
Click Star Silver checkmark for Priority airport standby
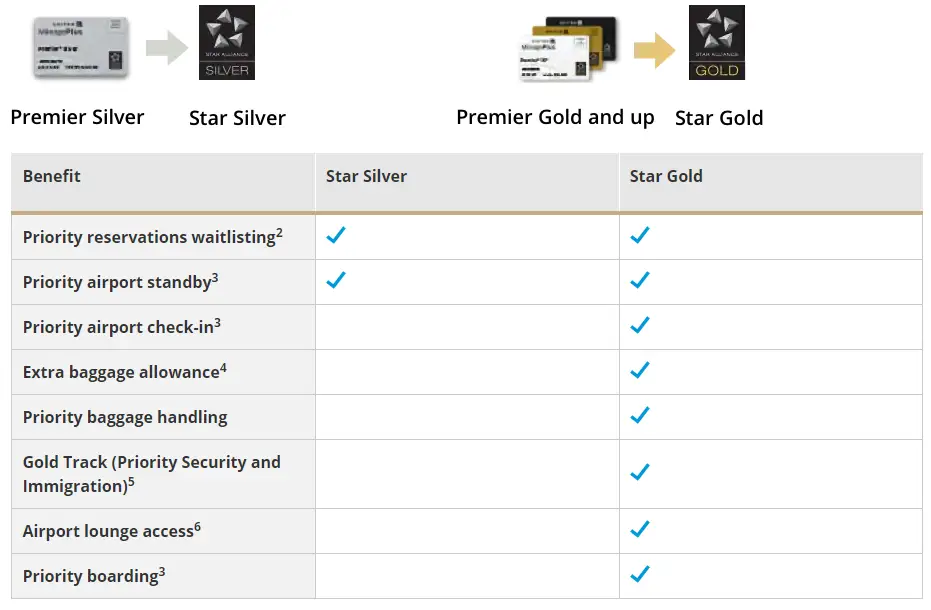click(x=336, y=281)
